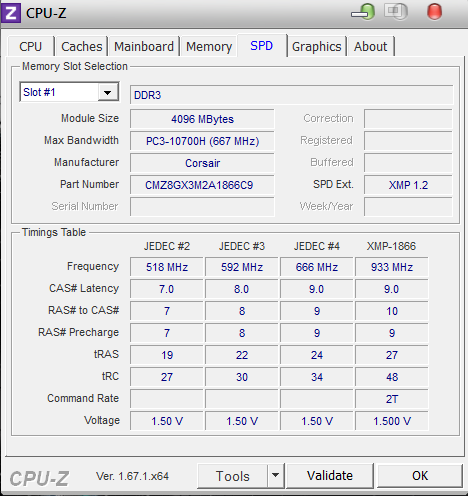Image resolution: width=468 pixels, height=503 pixels.
Task: Click the Validate button
Action: click(330, 476)
